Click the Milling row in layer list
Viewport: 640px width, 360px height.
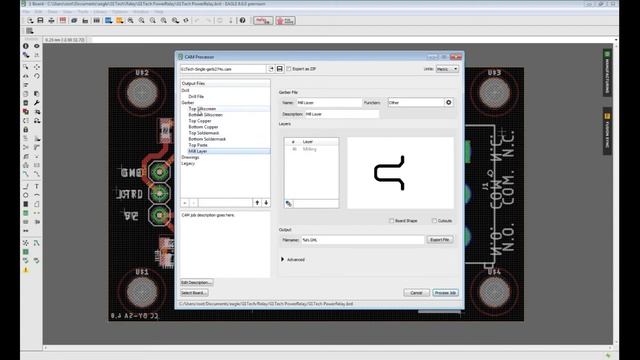(311, 149)
